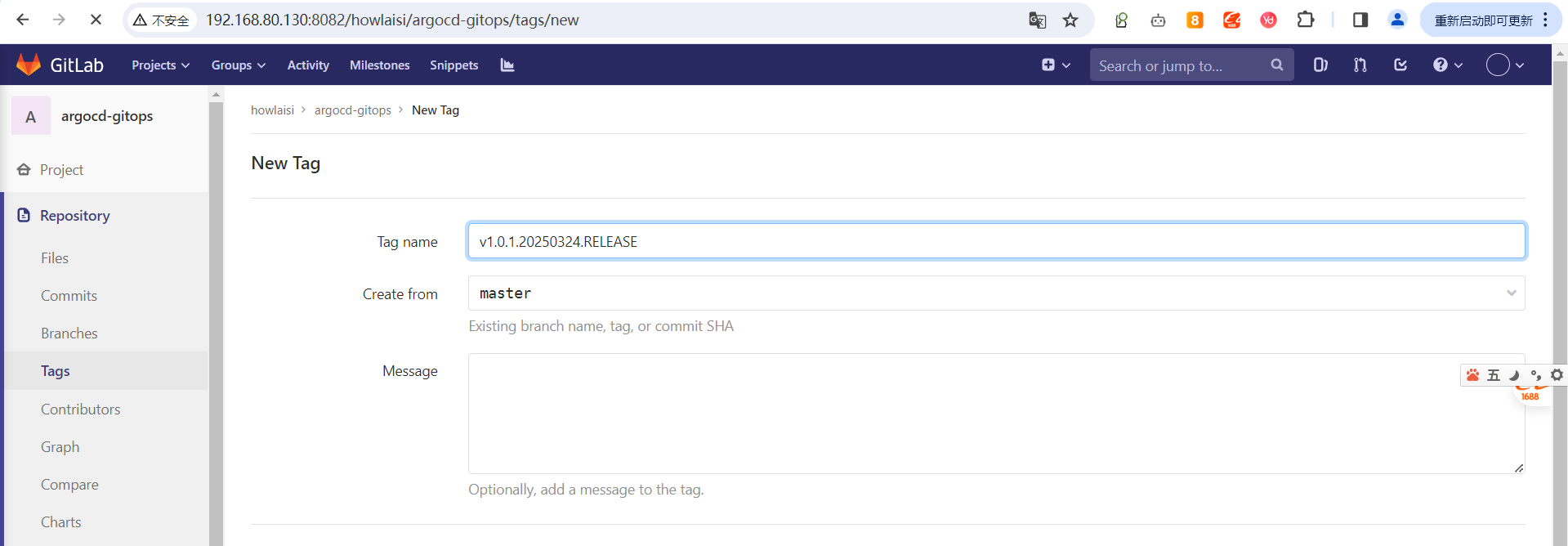Viewport: 1568px width, 546px height.
Task: Toggle the browser side panel
Action: pyautogui.click(x=1360, y=20)
